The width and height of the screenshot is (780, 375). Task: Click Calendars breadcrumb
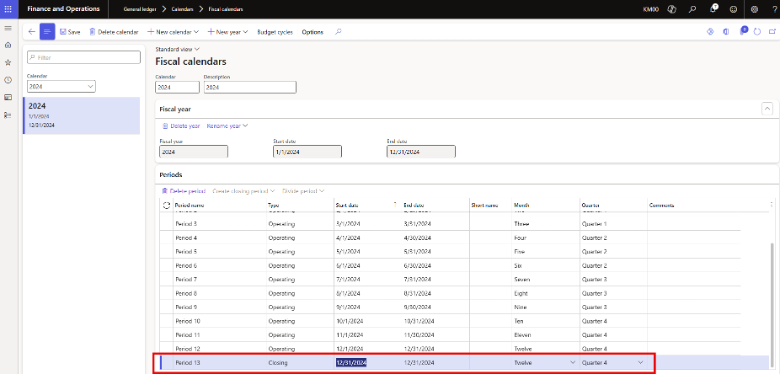pos(183,9)
